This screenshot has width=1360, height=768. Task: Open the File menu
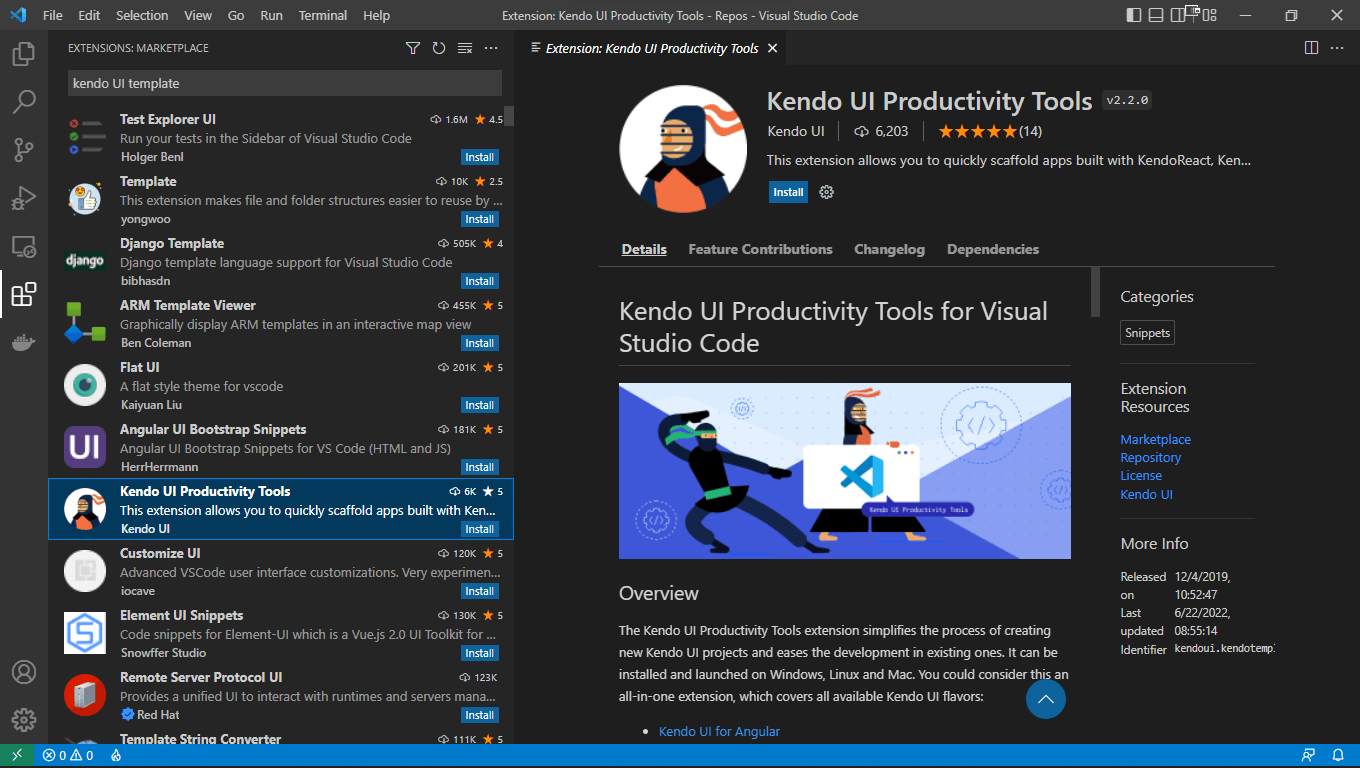coord(53,15)
